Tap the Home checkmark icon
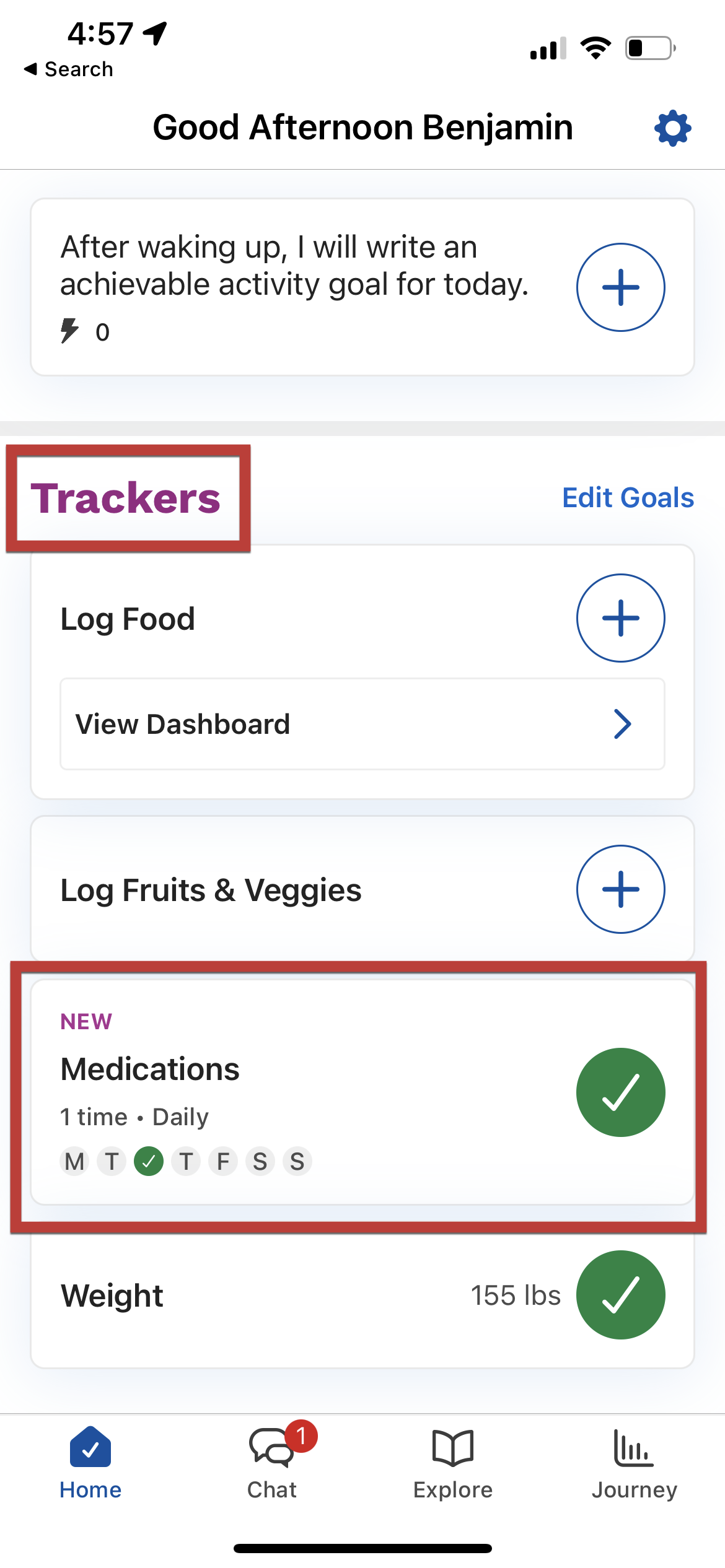725x1568 pixels. pyautogui.click(x=90, y=1447)
